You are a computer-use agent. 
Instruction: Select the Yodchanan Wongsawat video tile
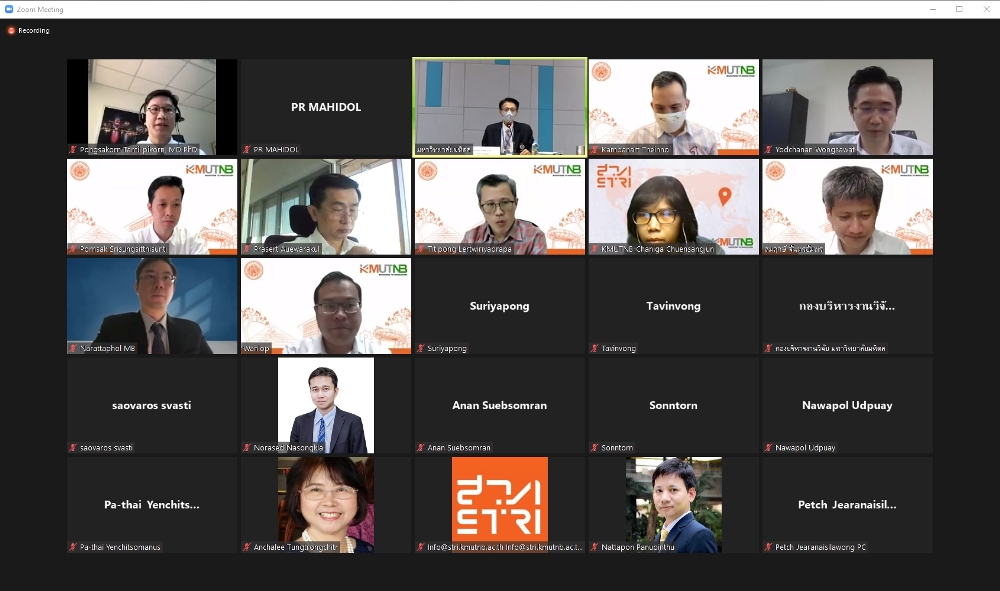point(847,106)
